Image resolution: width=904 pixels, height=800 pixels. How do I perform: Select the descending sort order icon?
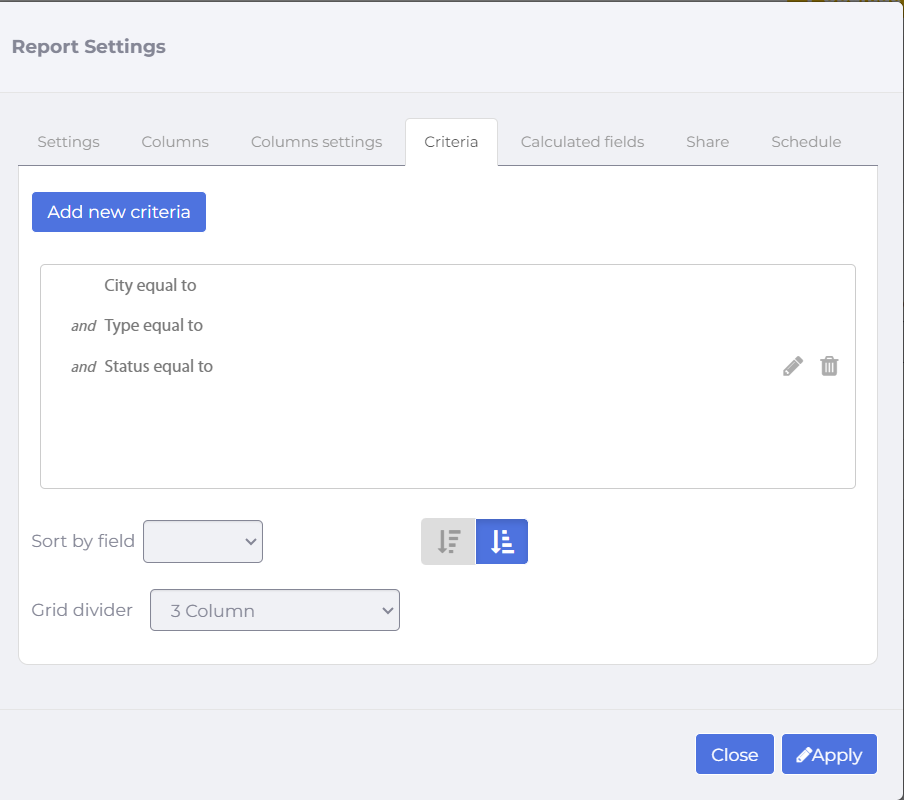point(448,541)
